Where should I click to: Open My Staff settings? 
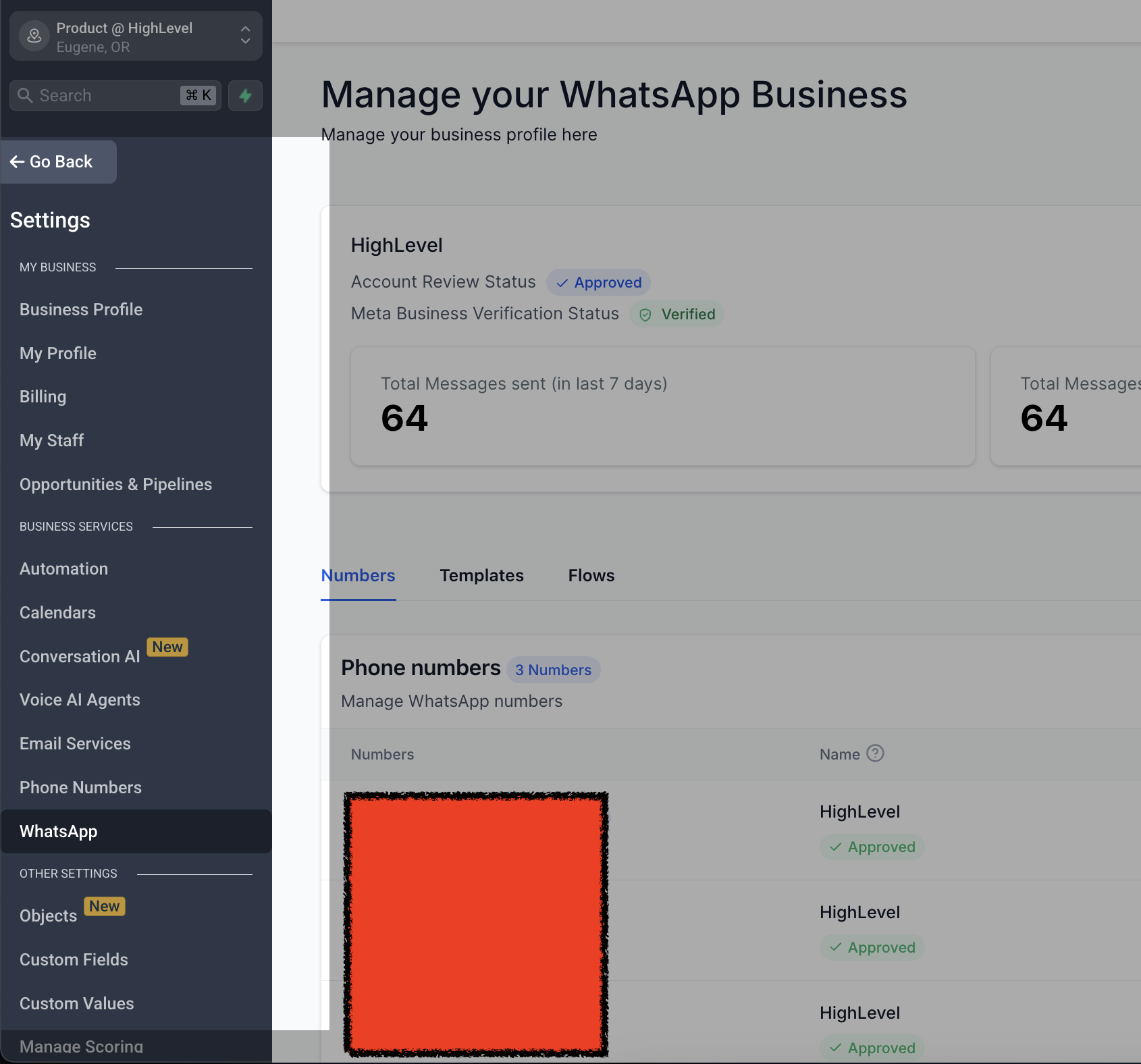pos(52,441)
